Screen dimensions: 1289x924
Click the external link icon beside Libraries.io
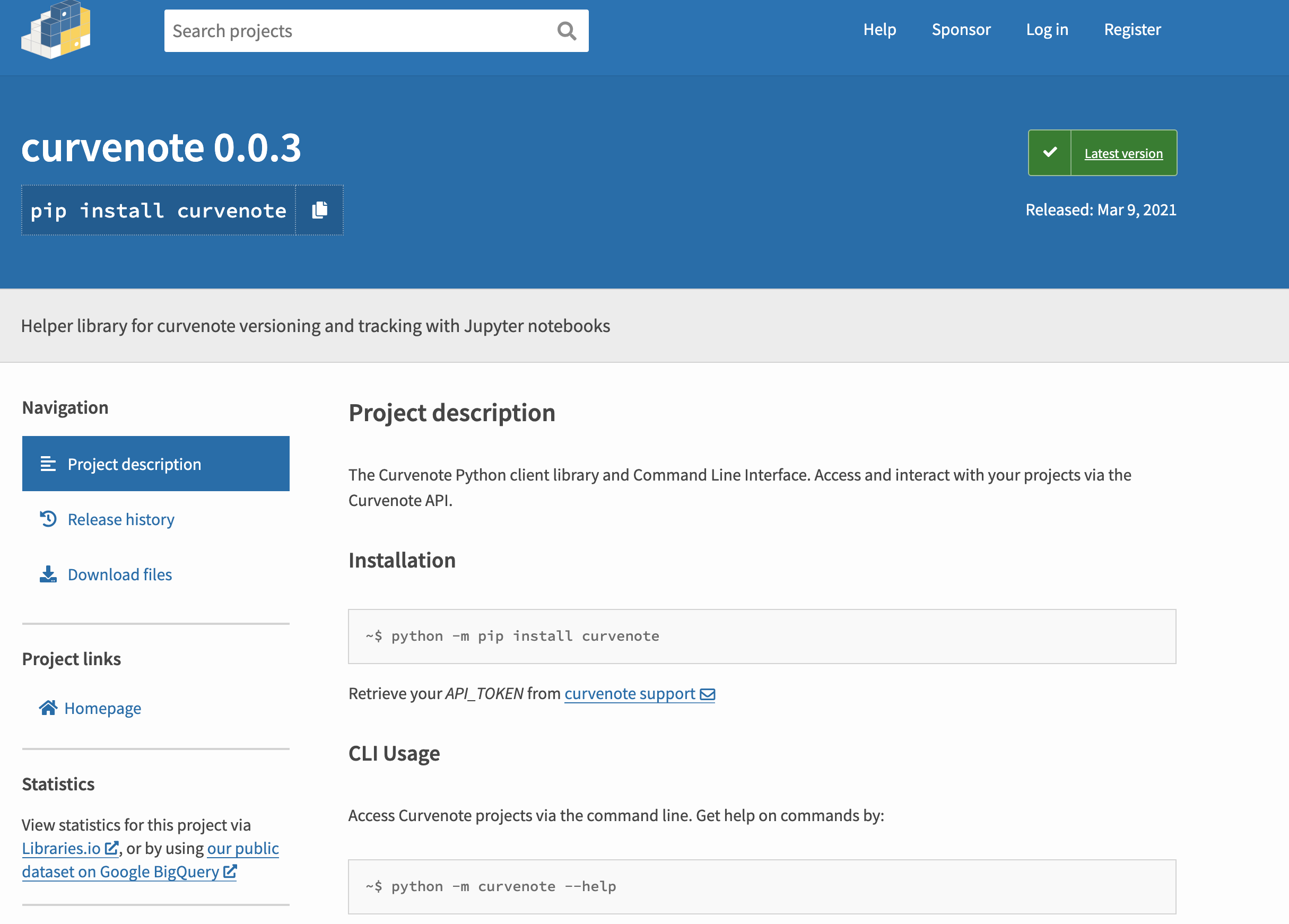[112, 848]
